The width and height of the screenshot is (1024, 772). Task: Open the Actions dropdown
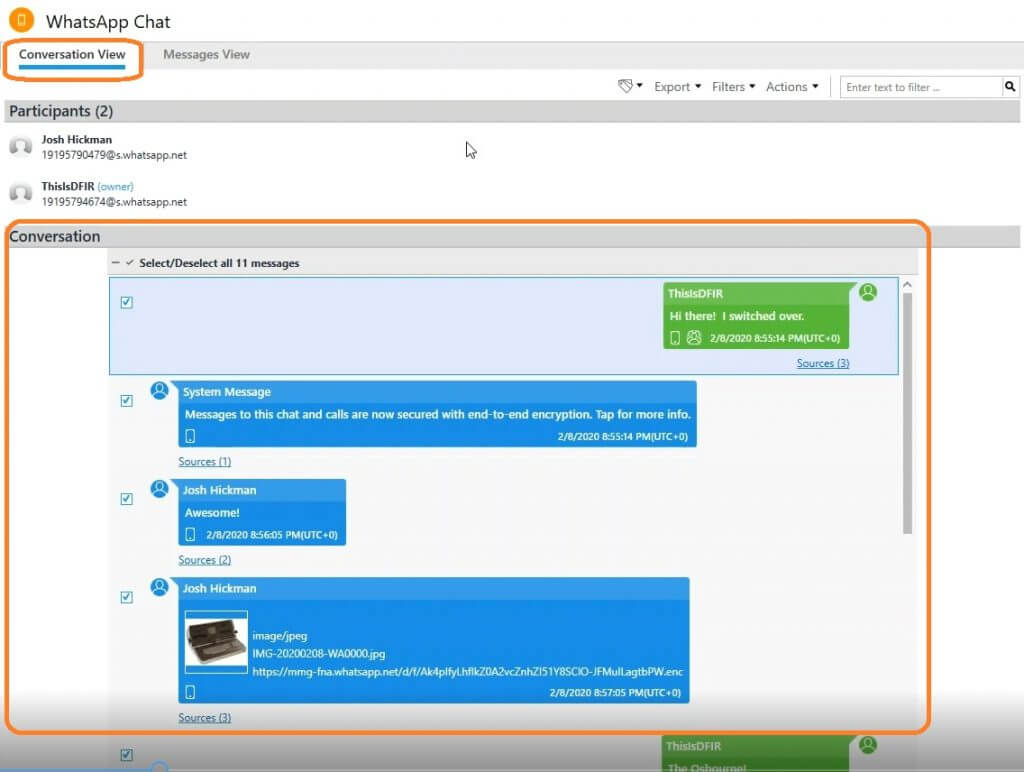click(792, 87)
